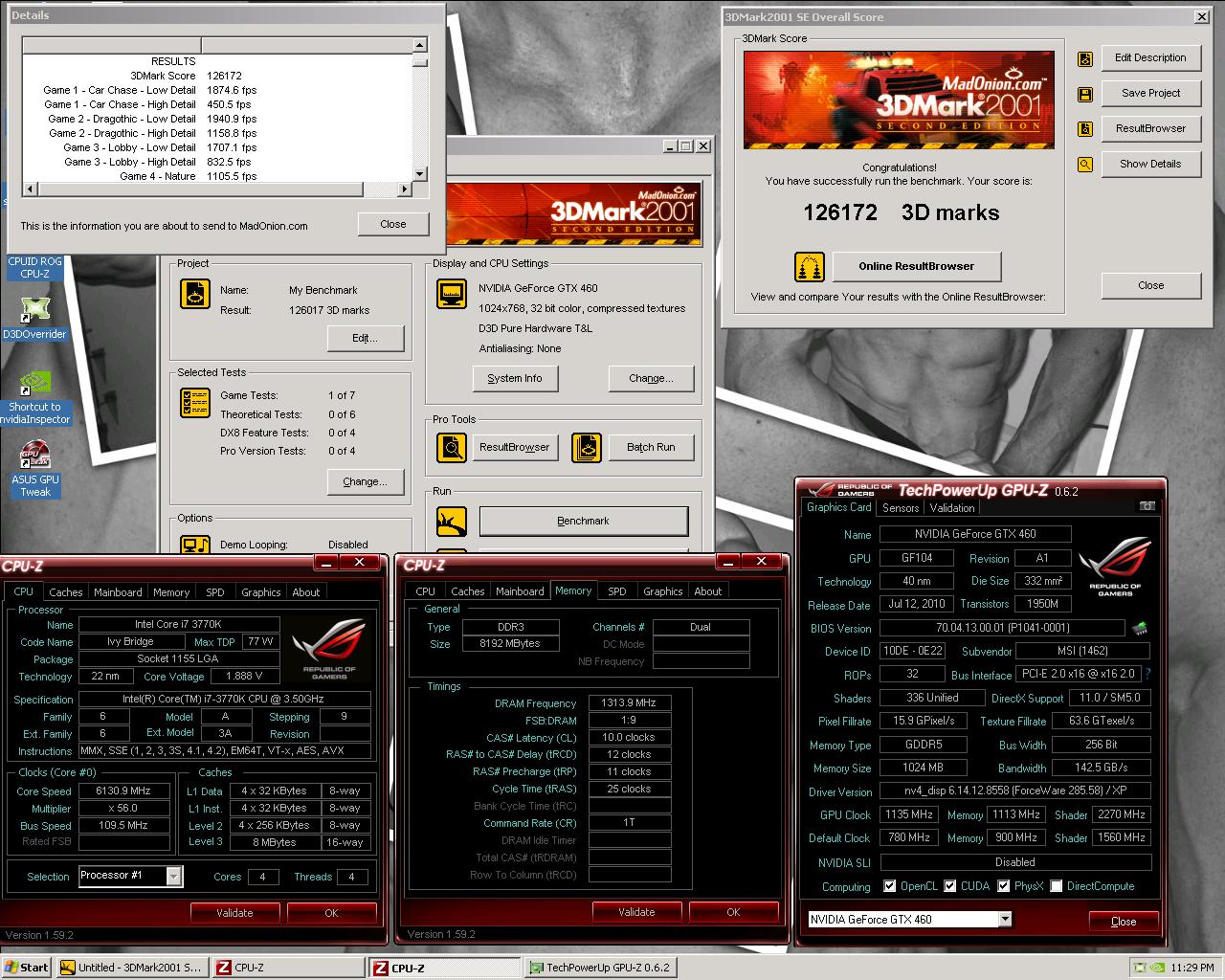Screen dimensions: 1225x980
Task: Click the Display settings monitor icon
Action: click(451, 294)
